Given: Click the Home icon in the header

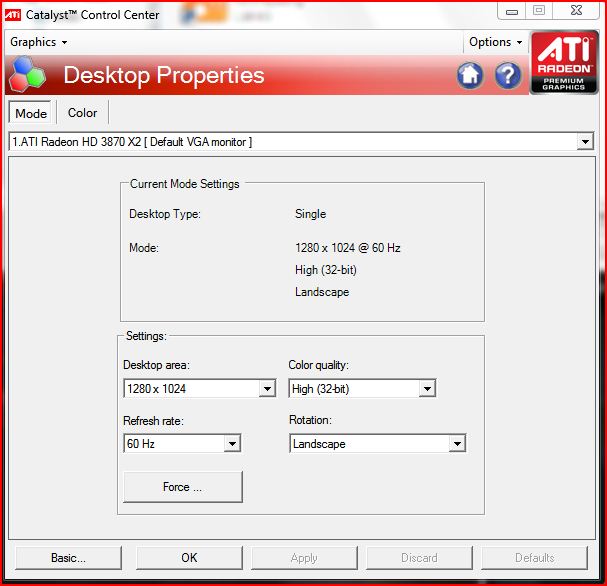Looking at the screenshot, I should pos(471,76).
